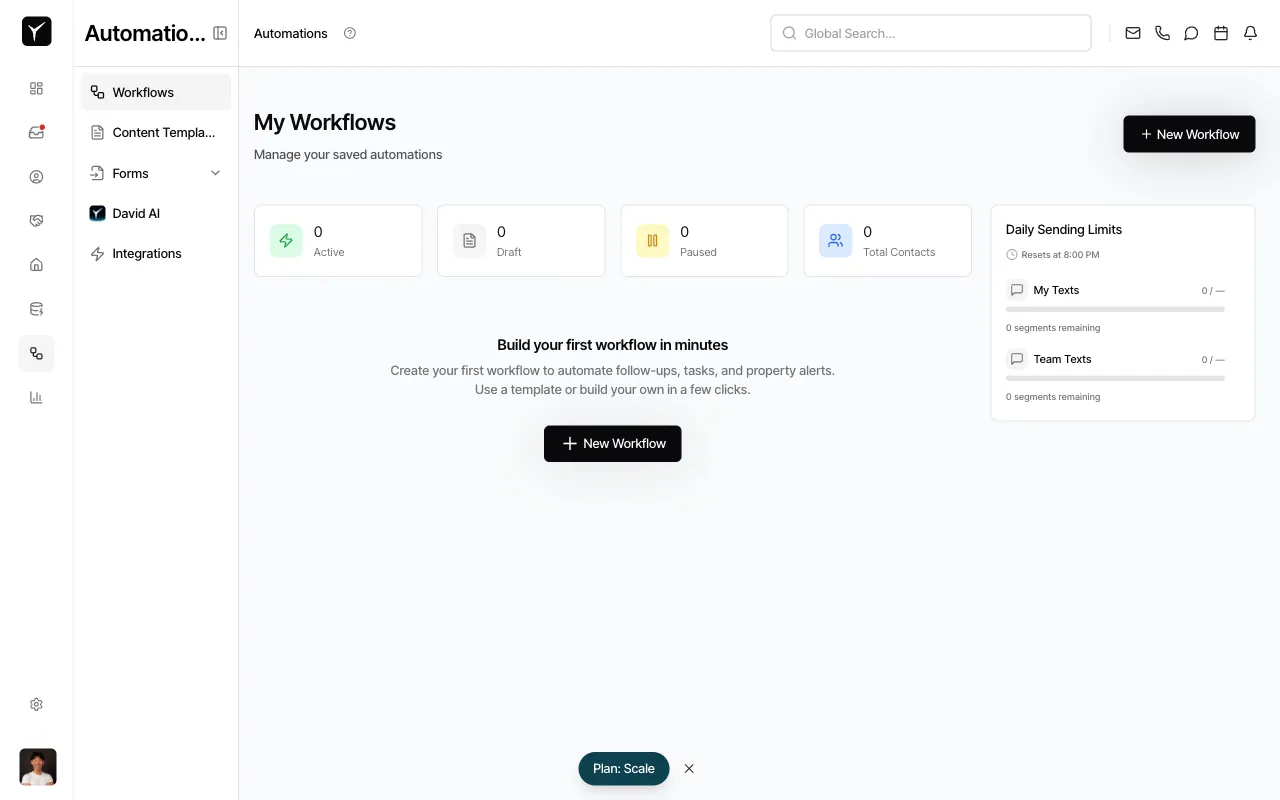Click the Automations help question mark

pyautogui.click(x=349, y=33)
